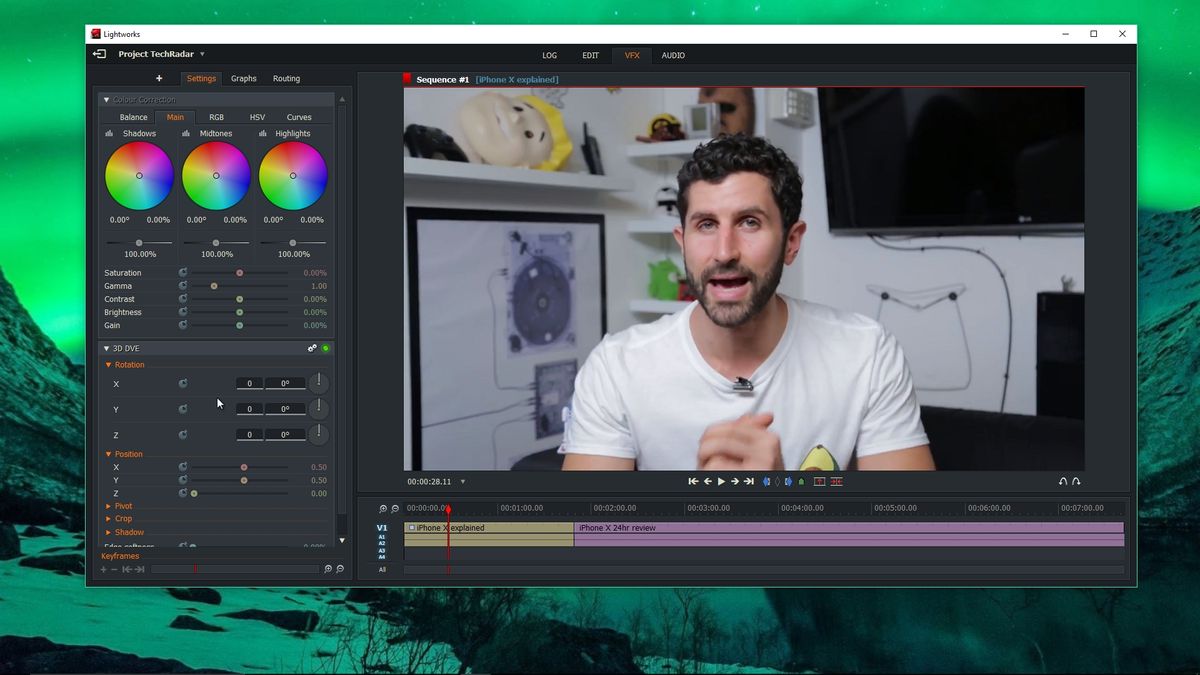The height and width of the screenshot is (675, 1200).
Task: Open the Curves tab in Colour Correction
Action: (x=298, y=117)
